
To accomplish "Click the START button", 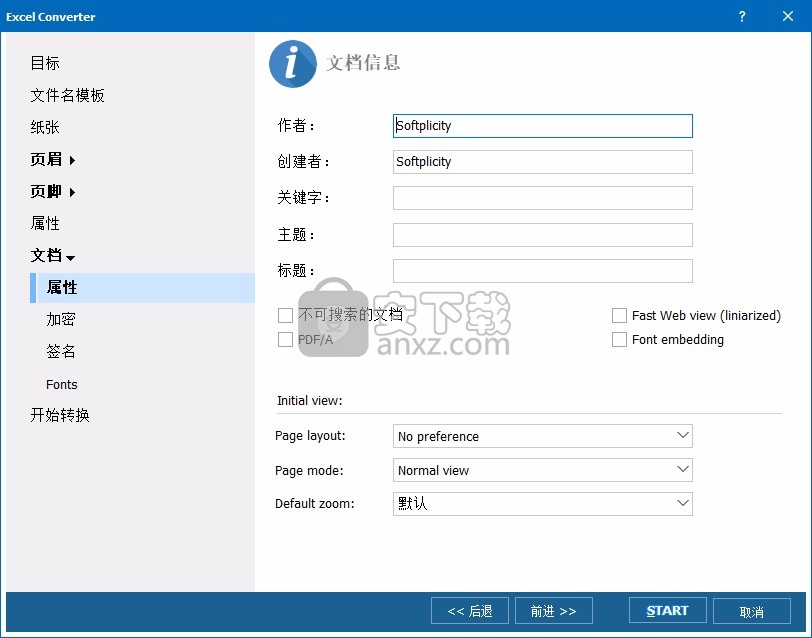I will tap(668, 611).
